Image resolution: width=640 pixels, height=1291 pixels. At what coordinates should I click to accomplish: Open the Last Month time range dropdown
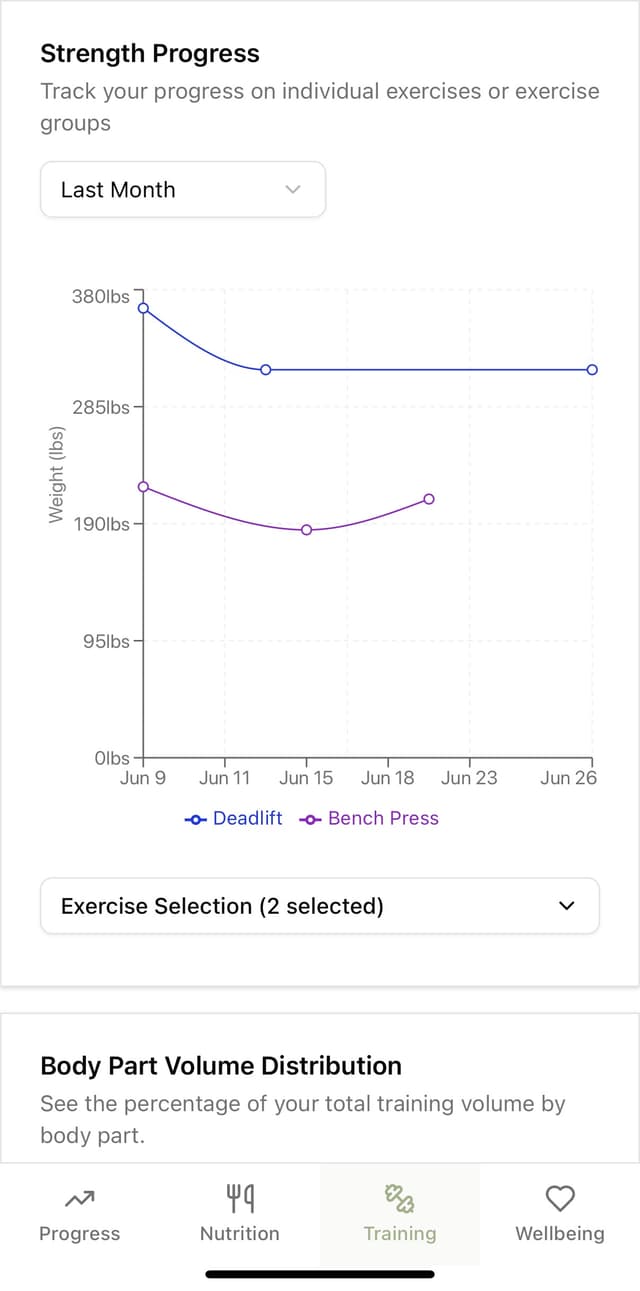pyautogui.click(x=182, y=189)
